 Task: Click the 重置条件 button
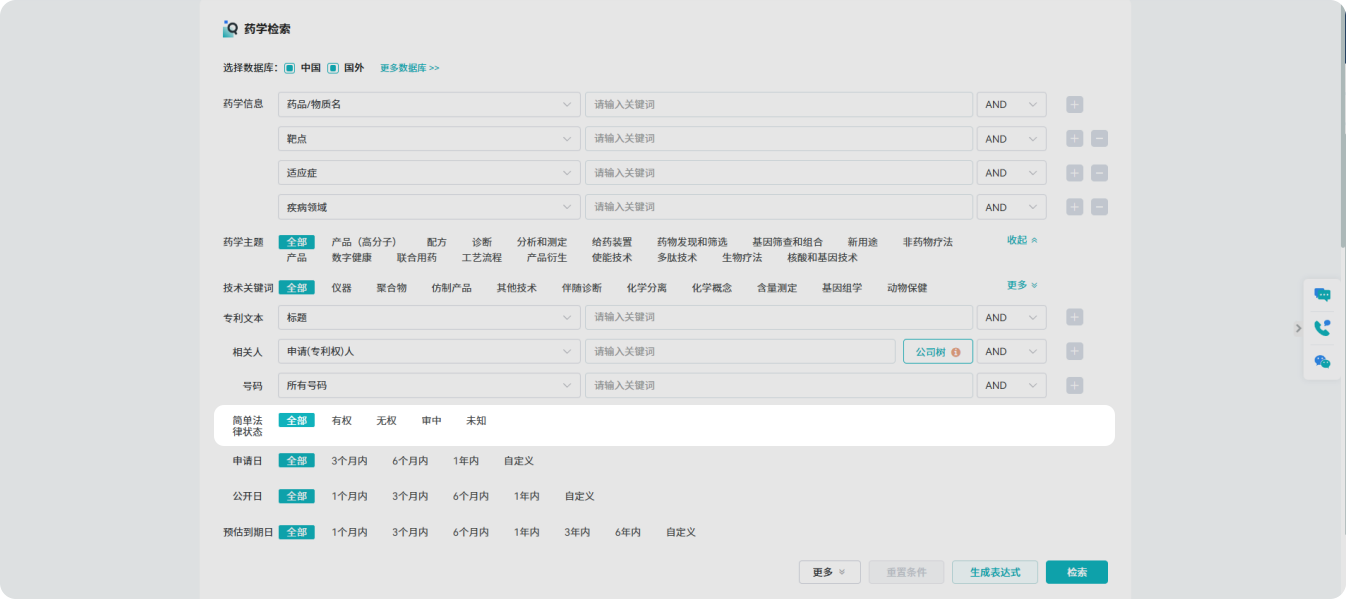click(906, 572)
